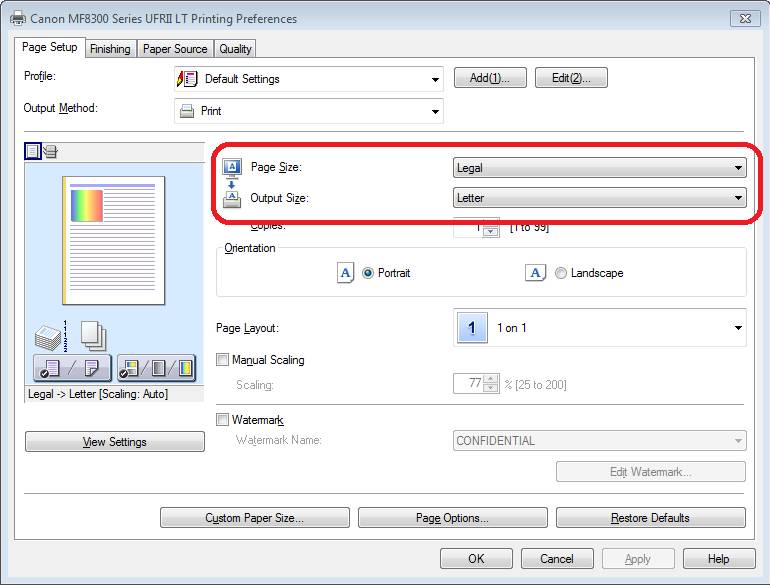
Task: Close the Printing Preferences window
Action: pyautogui.click(x=745, y=19)
